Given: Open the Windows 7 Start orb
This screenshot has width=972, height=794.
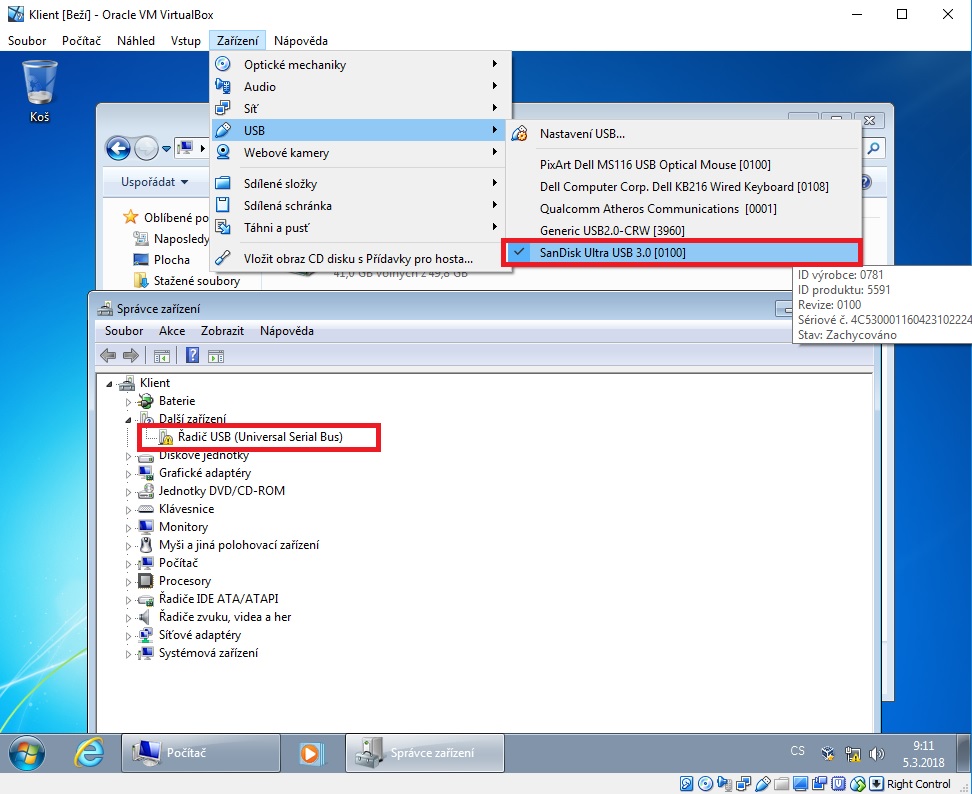Looking at the screenshot, I should 27,753.
